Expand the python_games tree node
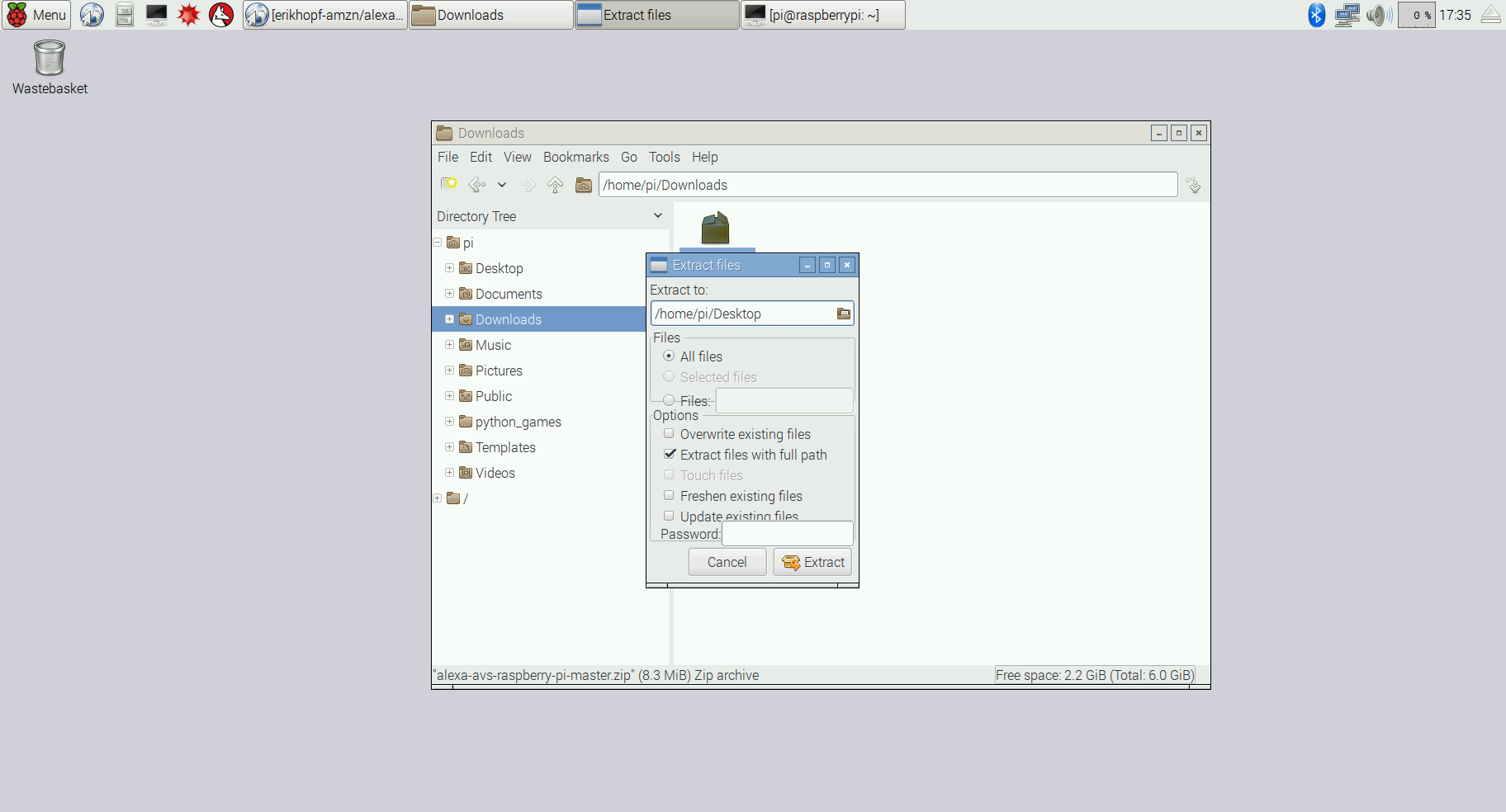This screenshot has height=812, width=1506. coord(449,422)
